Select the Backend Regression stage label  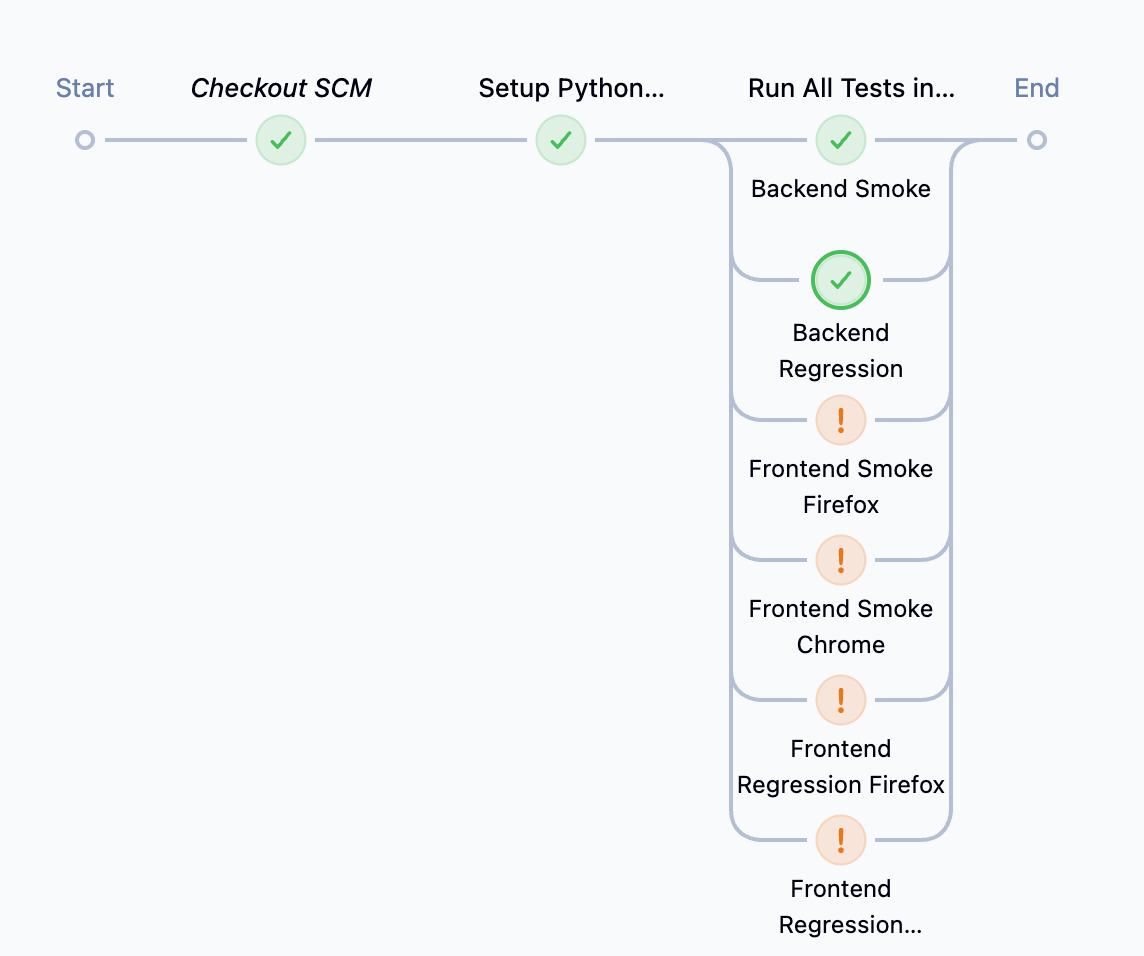point(840,350)
